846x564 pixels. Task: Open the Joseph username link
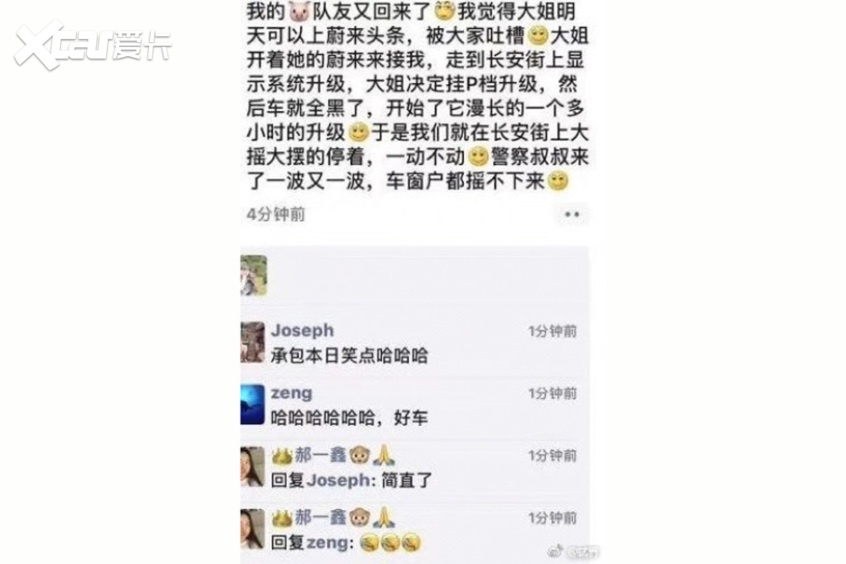302,330
